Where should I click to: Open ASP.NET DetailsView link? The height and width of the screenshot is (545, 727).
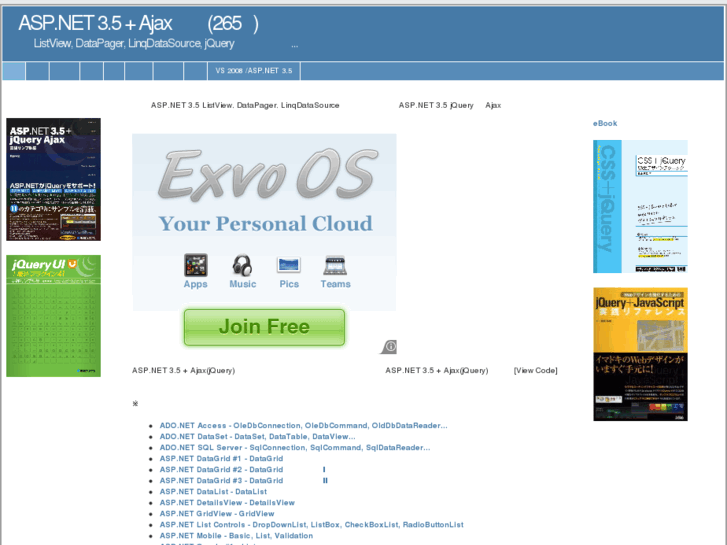[227, 503]
